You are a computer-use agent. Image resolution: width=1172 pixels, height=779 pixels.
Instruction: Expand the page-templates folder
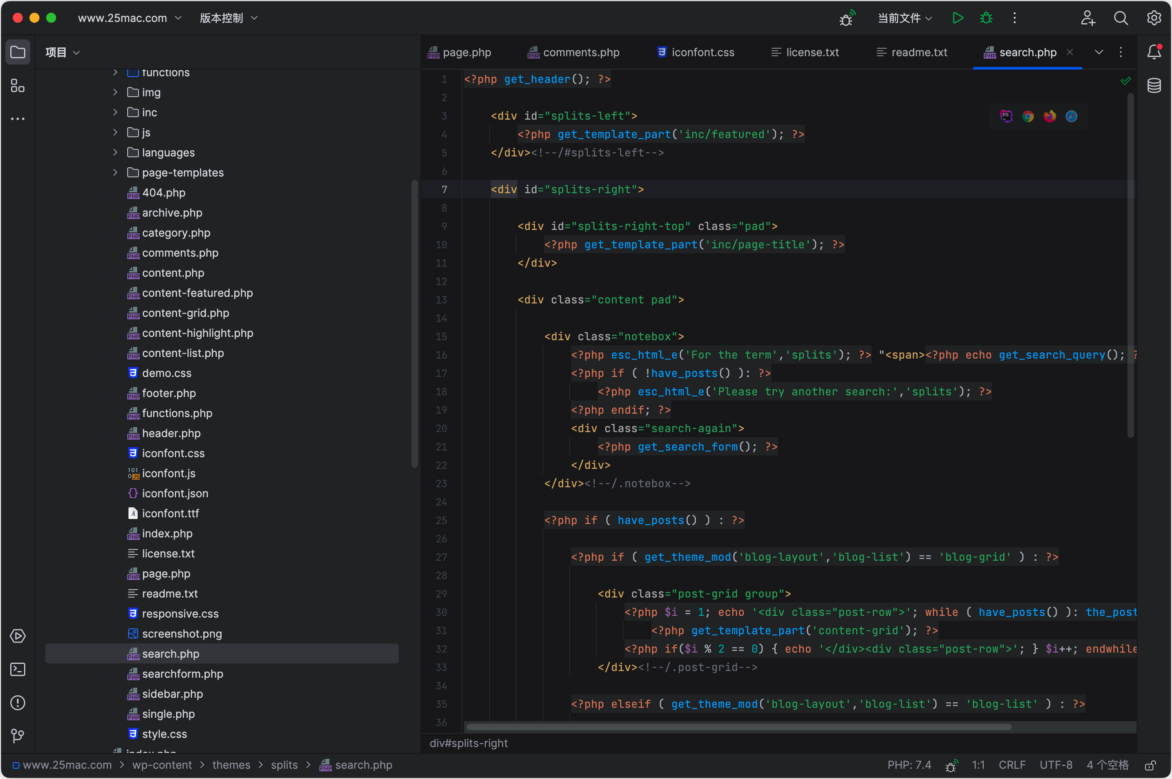pyautogui.click(x=115, y=173)
